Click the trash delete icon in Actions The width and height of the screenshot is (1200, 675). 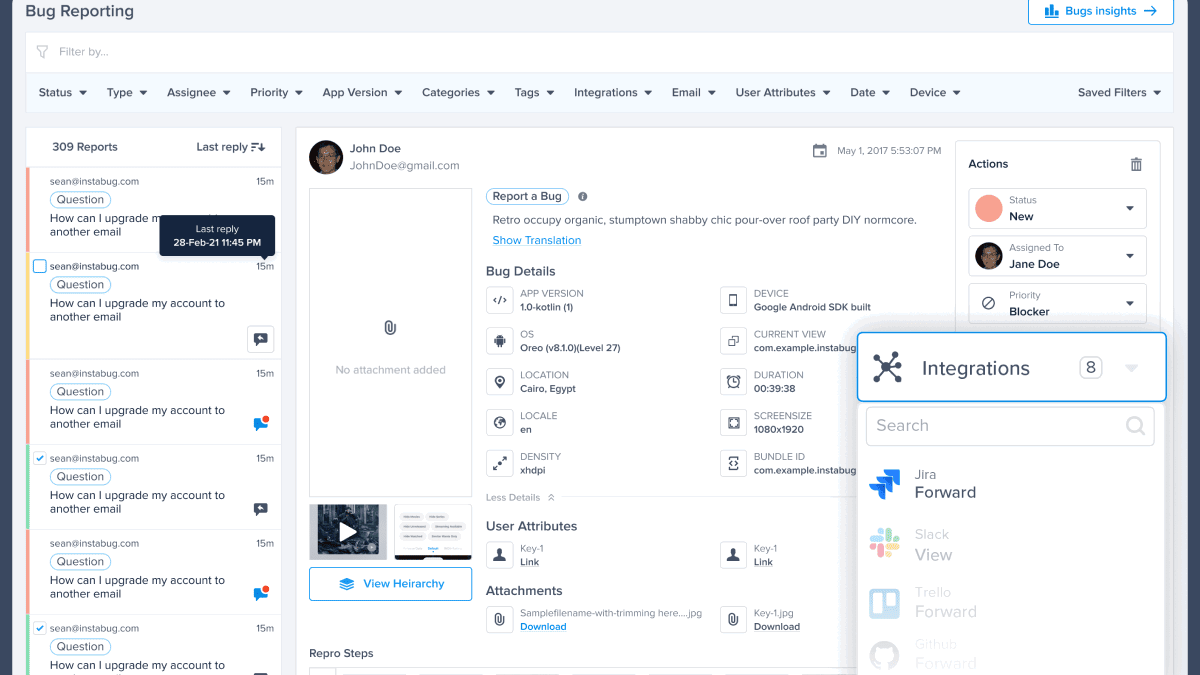[x=1135, y=164]
